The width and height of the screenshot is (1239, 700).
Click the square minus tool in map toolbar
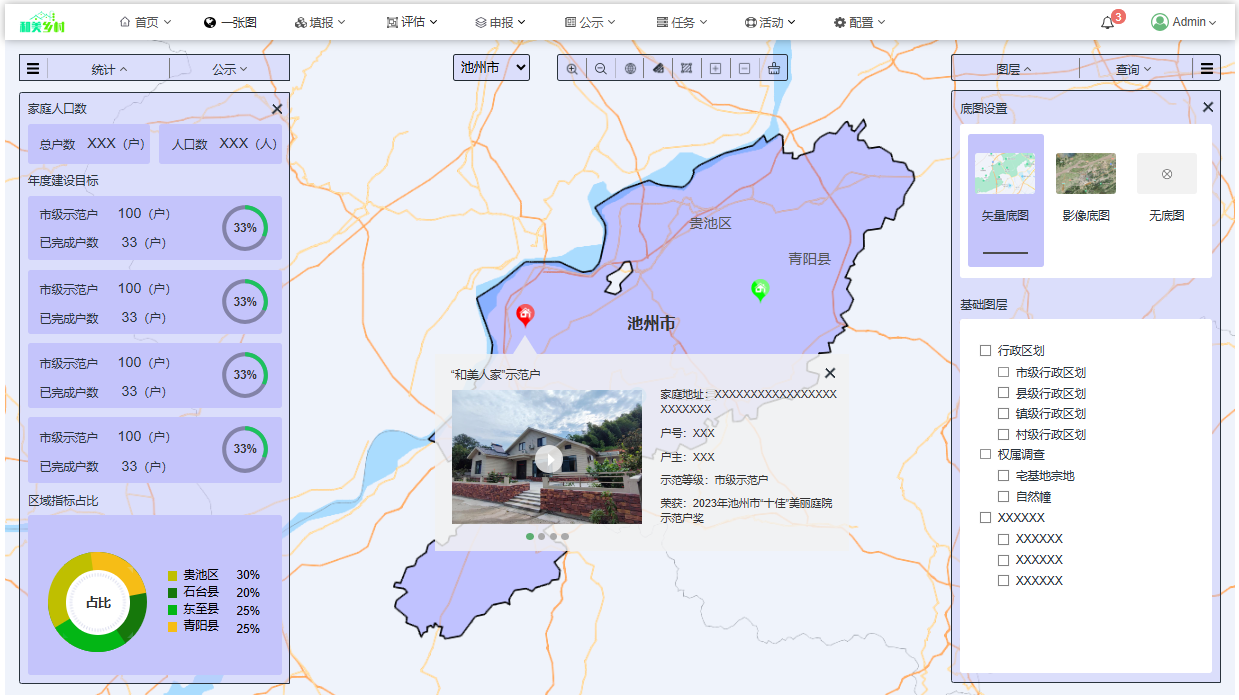click(x=744, y=69)
